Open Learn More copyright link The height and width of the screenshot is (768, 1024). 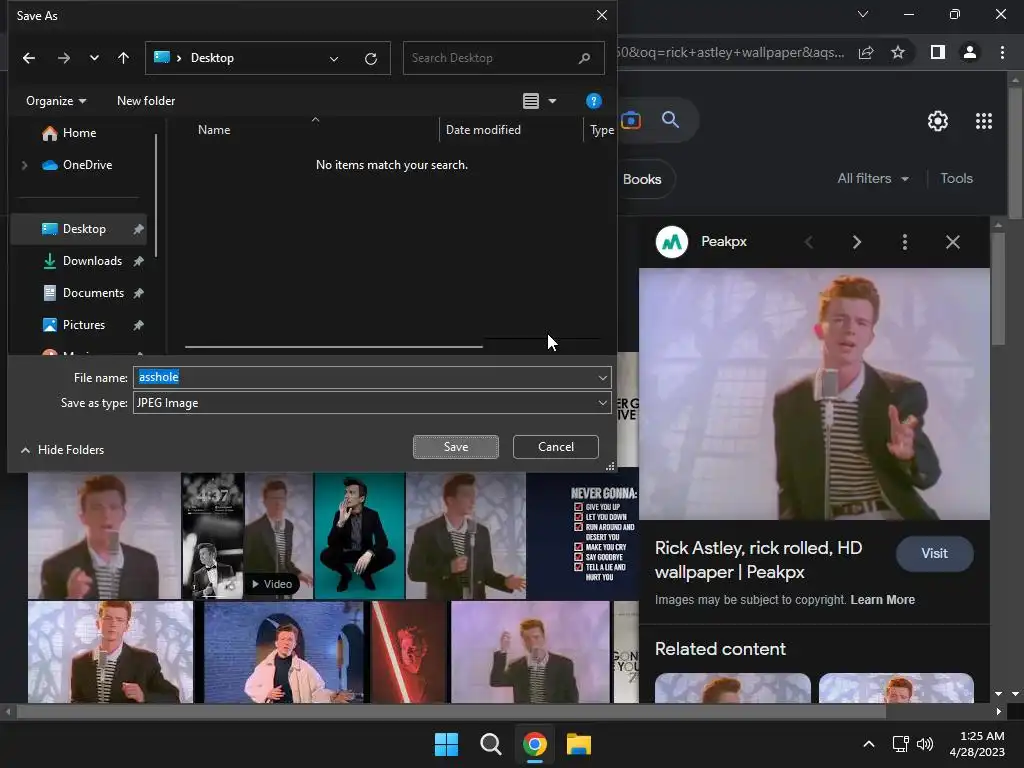[x=882, y=600]
